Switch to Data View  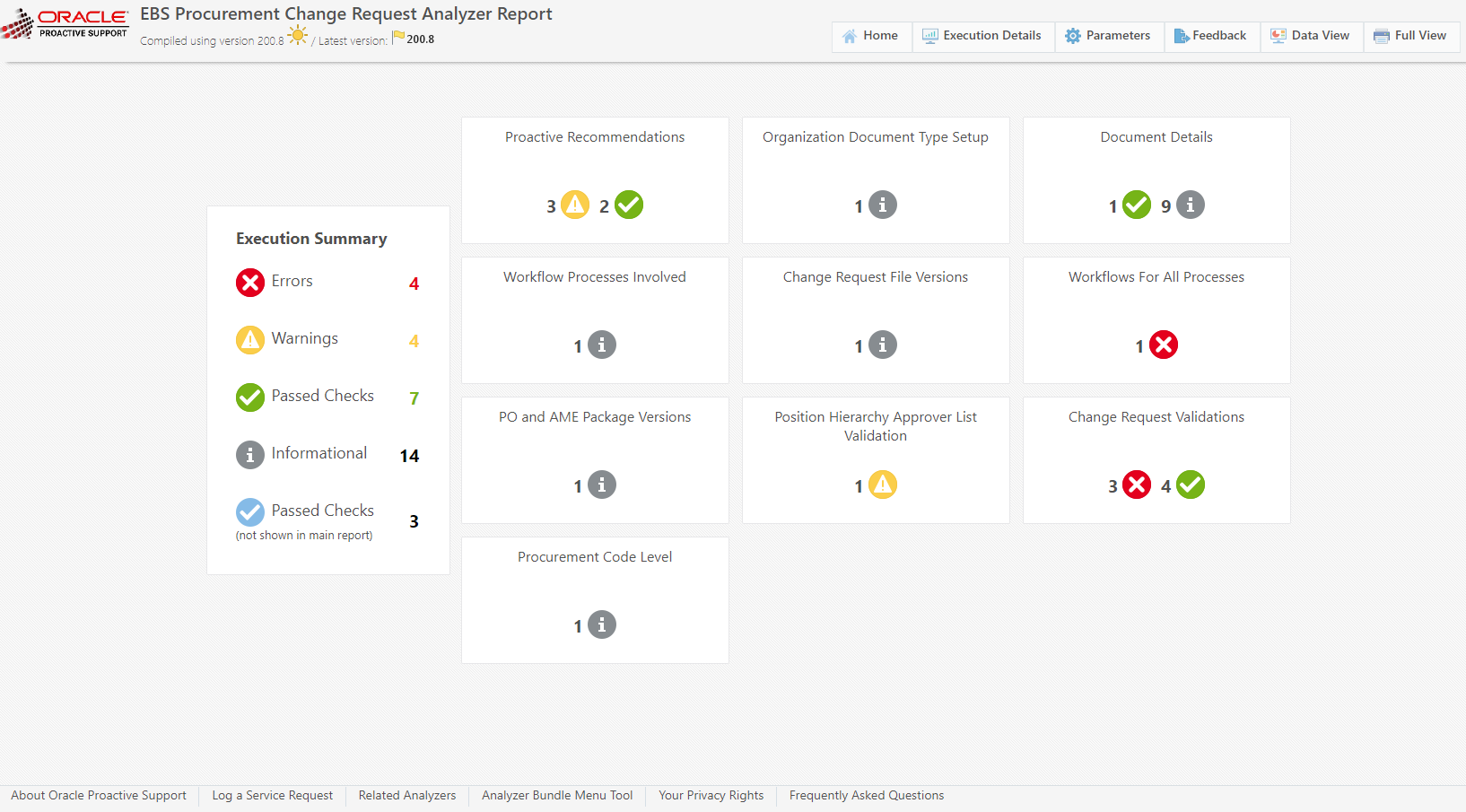tap(1311, 36)
